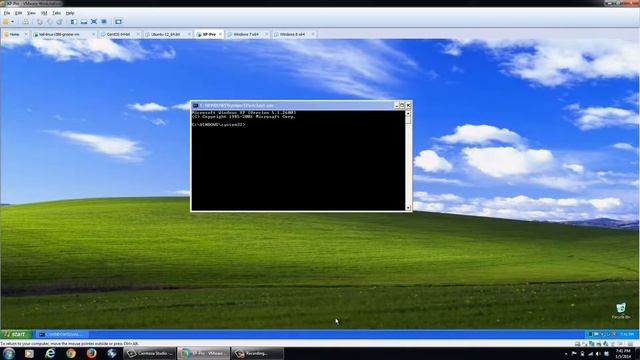
Task: Expand the power options dropdown arrow
Action: 13,22
